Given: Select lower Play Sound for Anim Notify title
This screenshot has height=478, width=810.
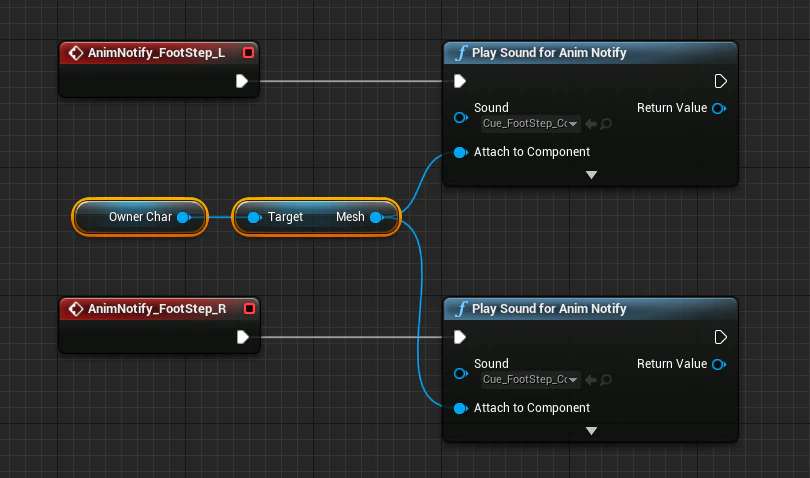Looking at the screenshot, I should pos(549,309).
